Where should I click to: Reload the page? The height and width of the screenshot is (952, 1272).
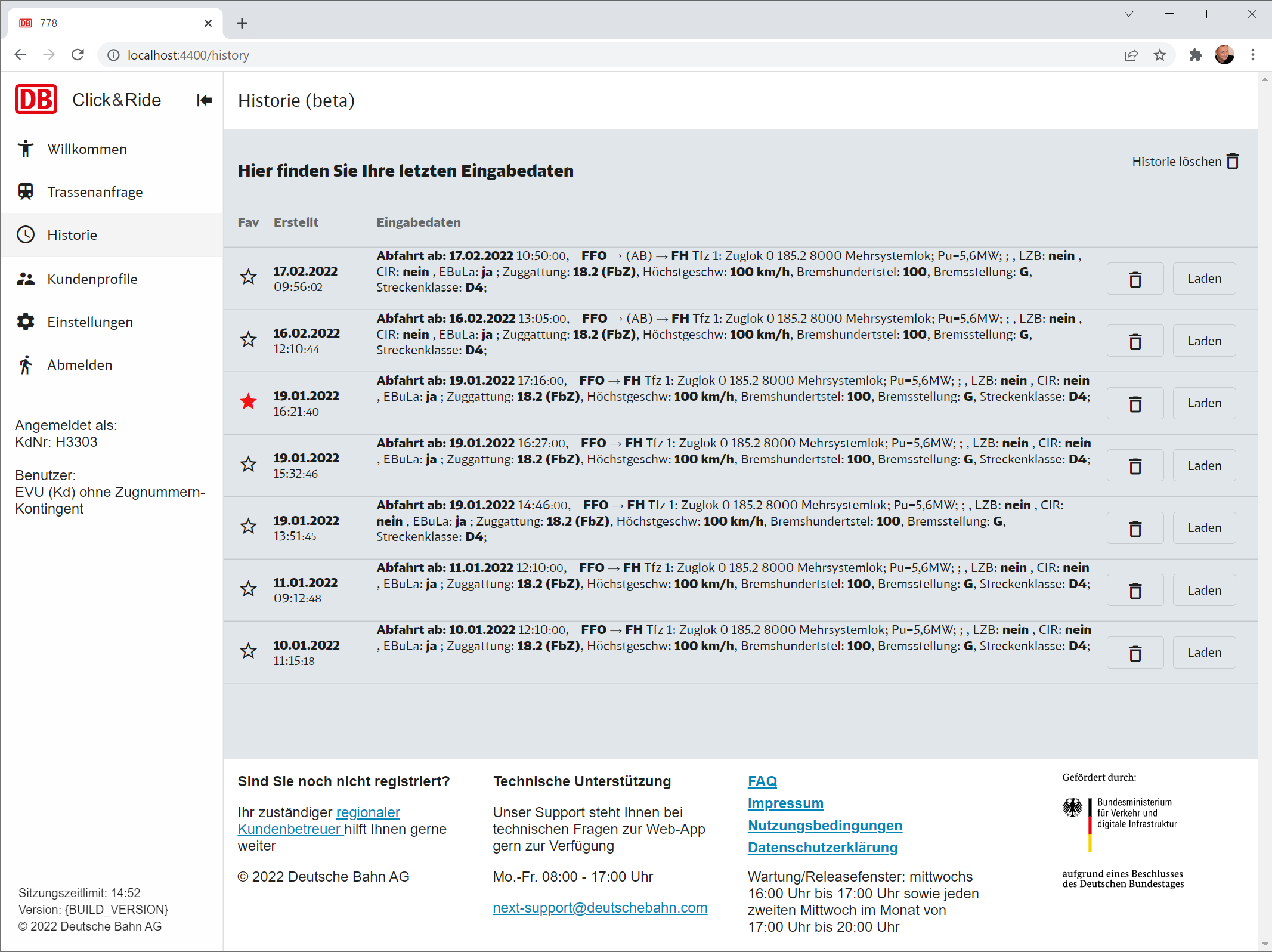point(78,55)
